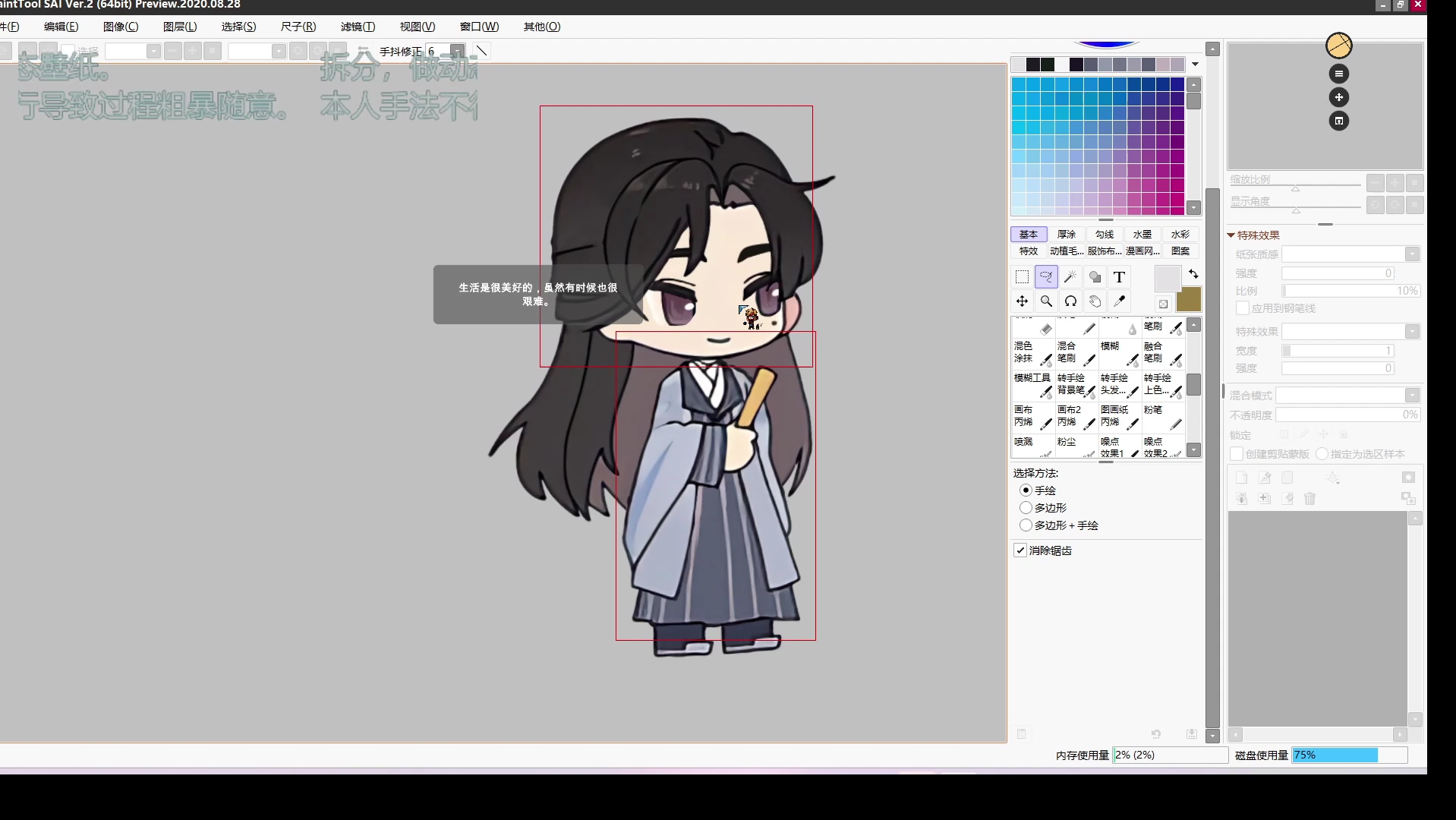Select the lasso selection tool
Screen dimensions: 1456x820
1046,277
